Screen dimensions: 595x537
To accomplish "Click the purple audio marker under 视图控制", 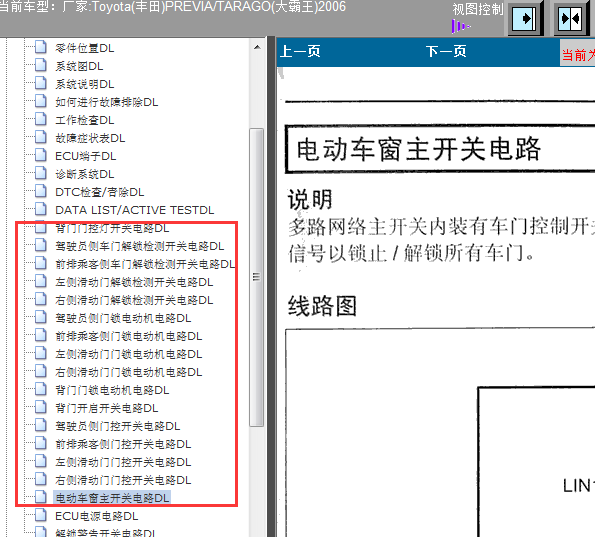I will [460, 27].
